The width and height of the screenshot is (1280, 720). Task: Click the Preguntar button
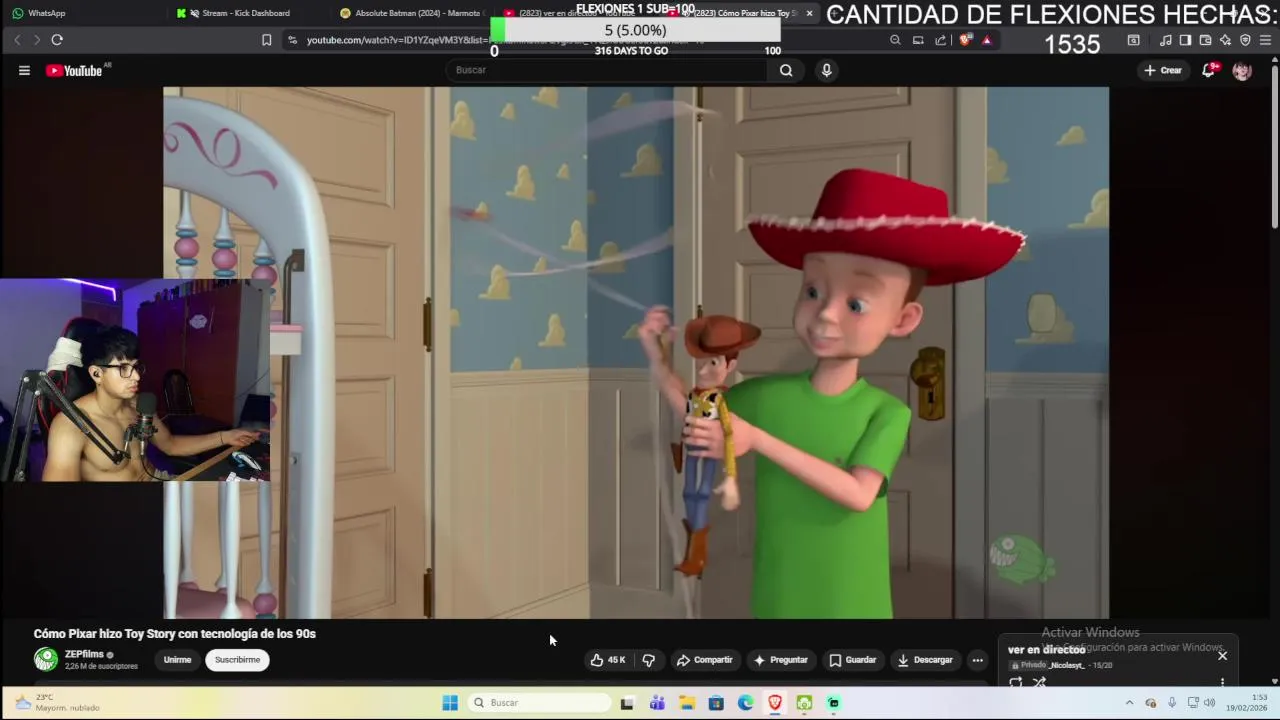click(x=780, y=660)
